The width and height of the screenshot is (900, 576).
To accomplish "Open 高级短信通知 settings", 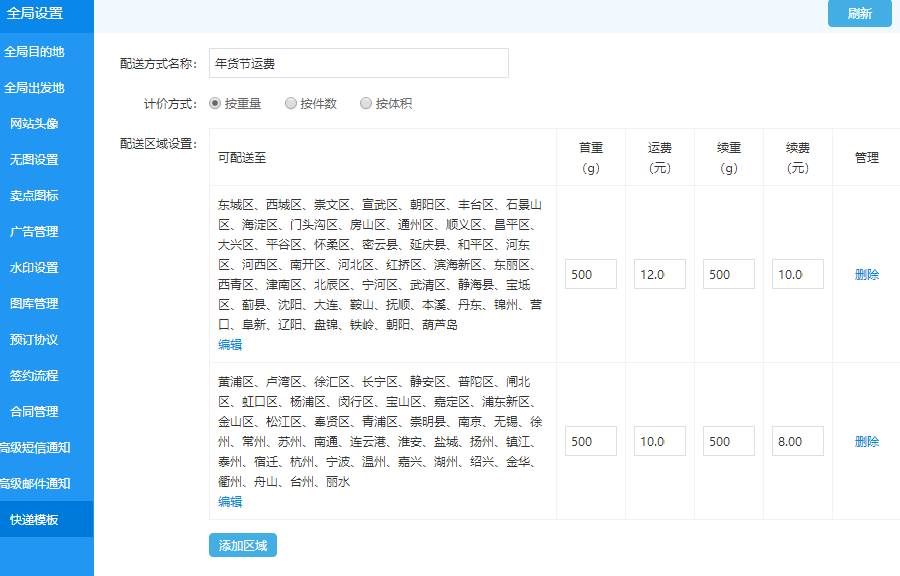I will pyautogui.click(x=36, y=448).
